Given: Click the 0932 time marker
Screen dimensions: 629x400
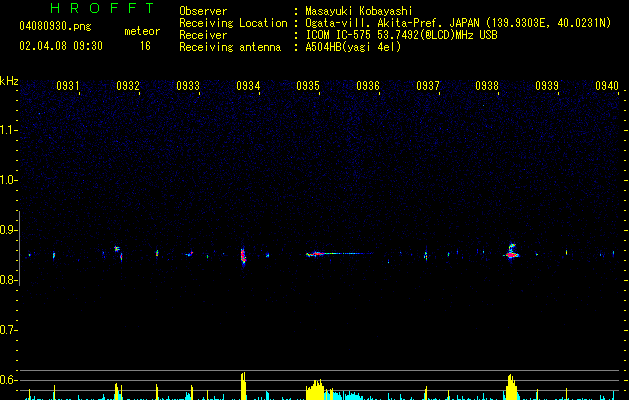Looking at the screenshot, I should tap(128, 86).
